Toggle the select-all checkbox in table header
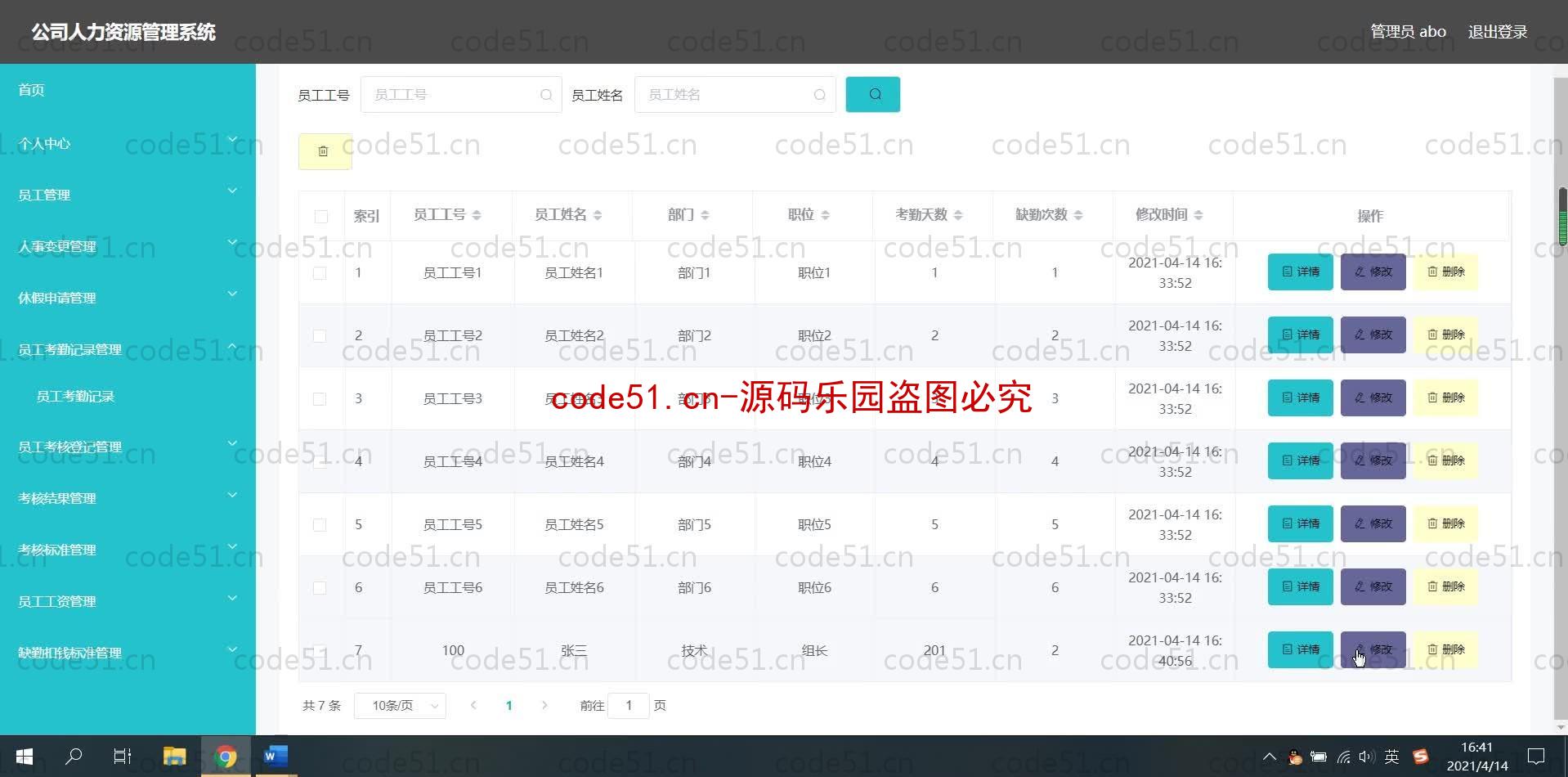The width and height of the screenshot is (1568, 777). pos(320,216)
